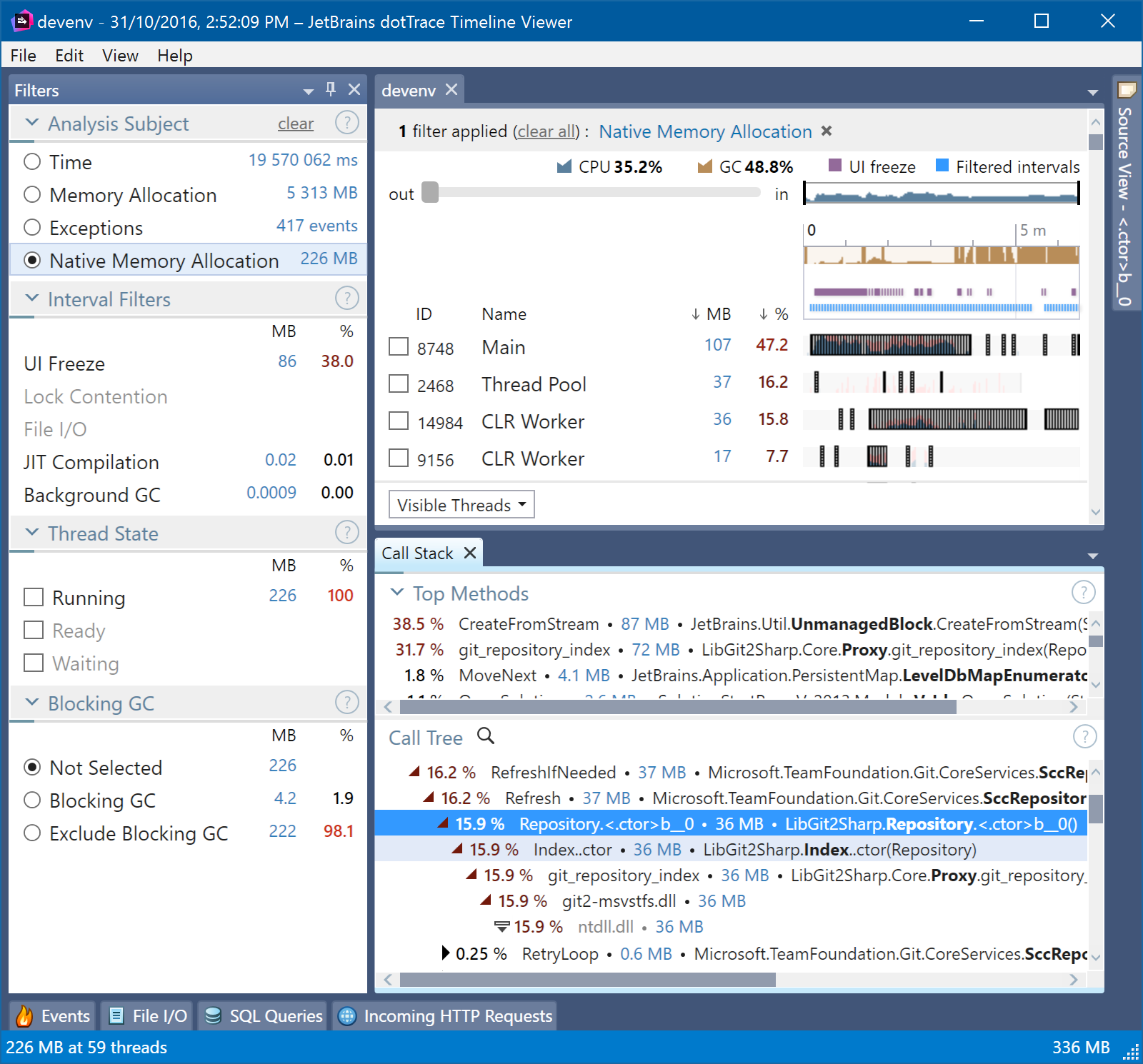1143x1064 pixels.
Task: Click the dotTrace application icon
Action: click(x=21, y=21)
